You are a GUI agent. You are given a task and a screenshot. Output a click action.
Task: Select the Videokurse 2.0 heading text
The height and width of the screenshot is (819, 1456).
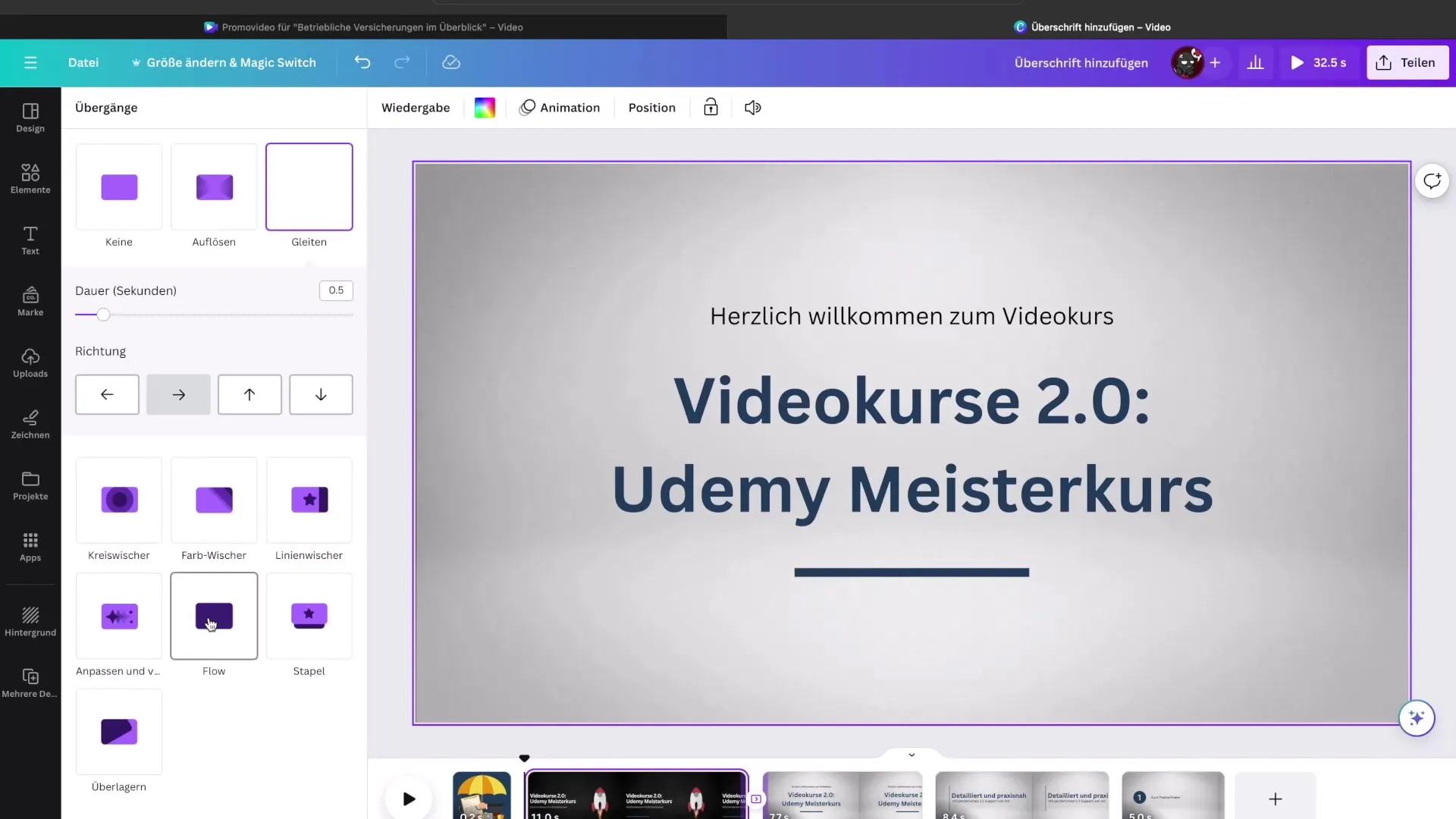pyautogui.click(x=912, y=444)
